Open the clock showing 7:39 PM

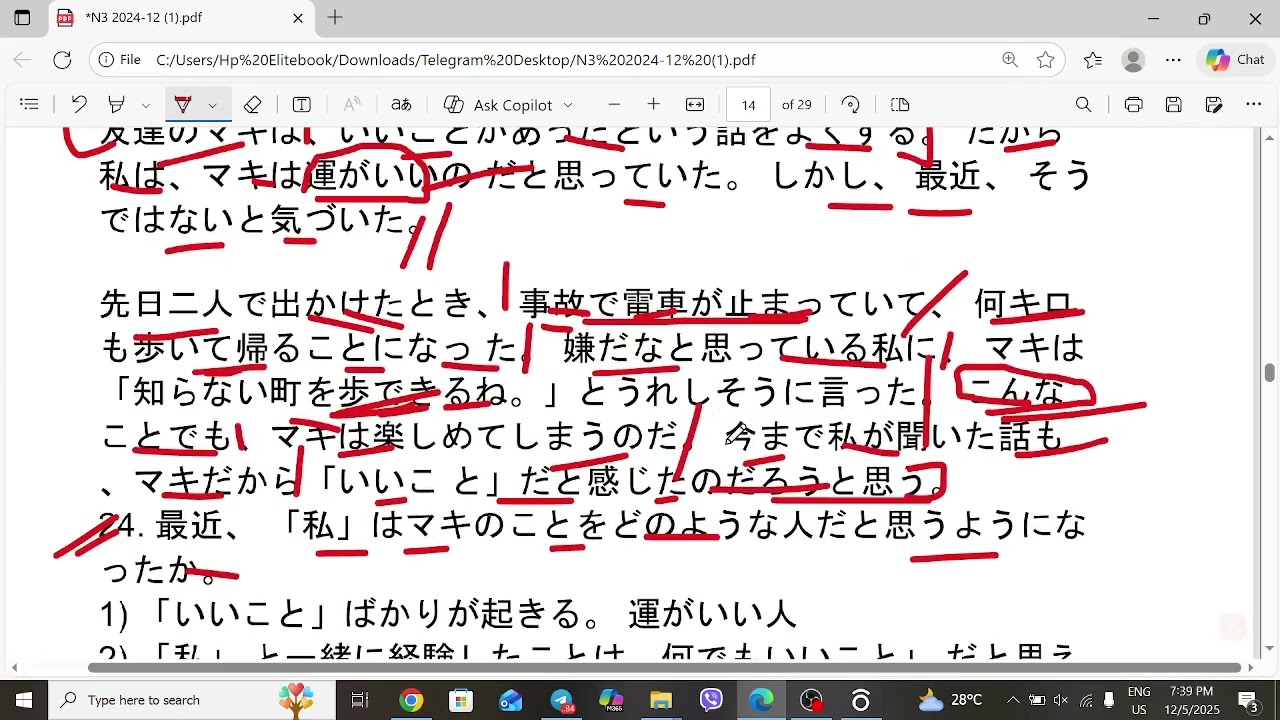coord(1192,700)
